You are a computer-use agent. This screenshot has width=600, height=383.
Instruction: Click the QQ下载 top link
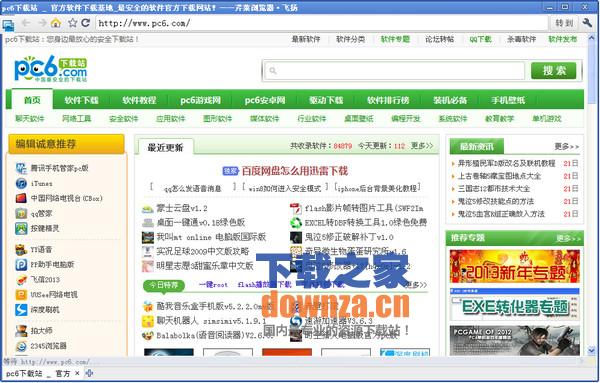[x=481, y=39]
